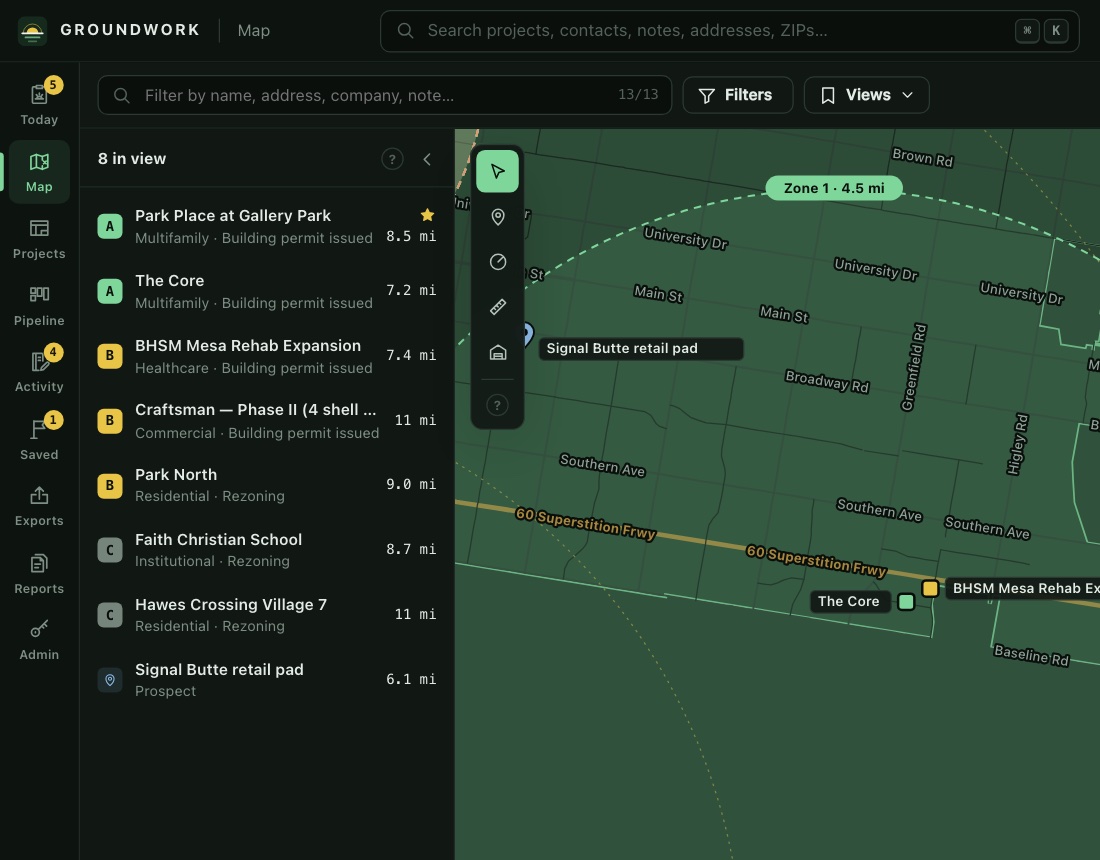Collapse the in-view list panel chevron
Screen dimensions: 1100x860
pos(427,159)
